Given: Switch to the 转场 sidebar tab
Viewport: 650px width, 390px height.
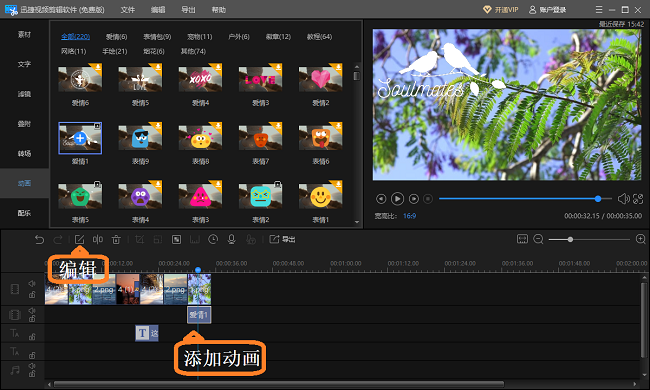Looking at the screenshot, I should coord(24,153).
